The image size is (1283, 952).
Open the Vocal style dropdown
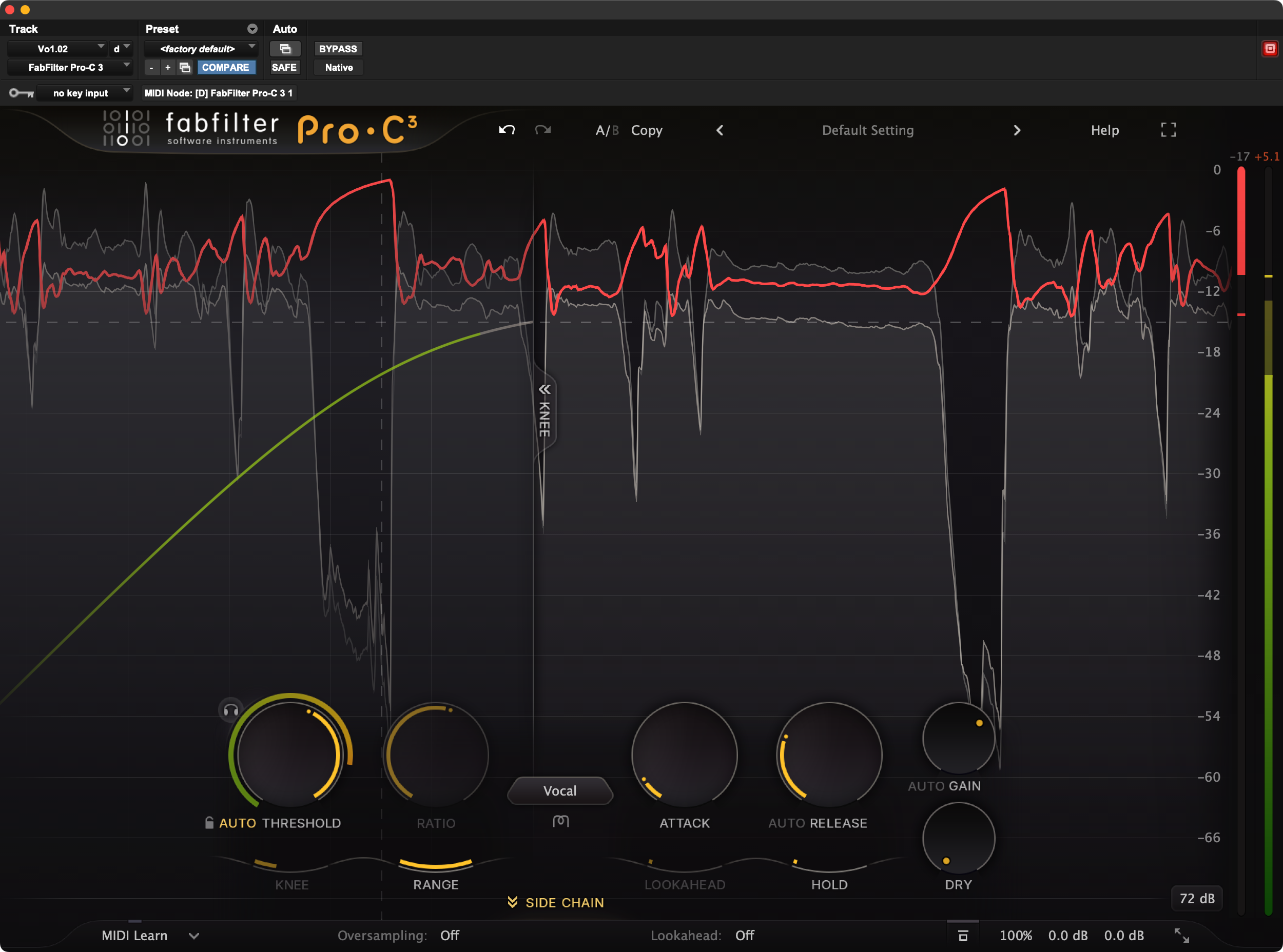click(559, 790)
